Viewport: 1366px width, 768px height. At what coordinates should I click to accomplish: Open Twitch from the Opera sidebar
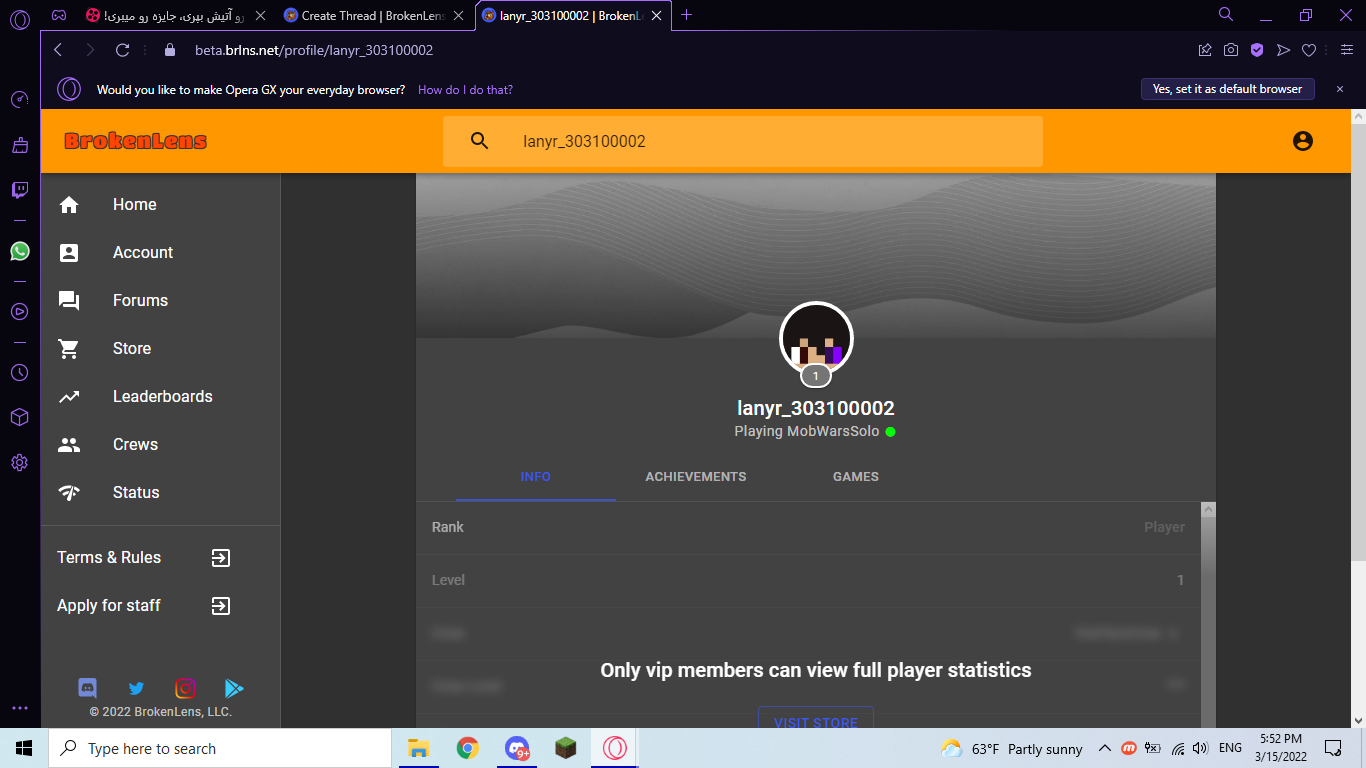tap(20, 190)
